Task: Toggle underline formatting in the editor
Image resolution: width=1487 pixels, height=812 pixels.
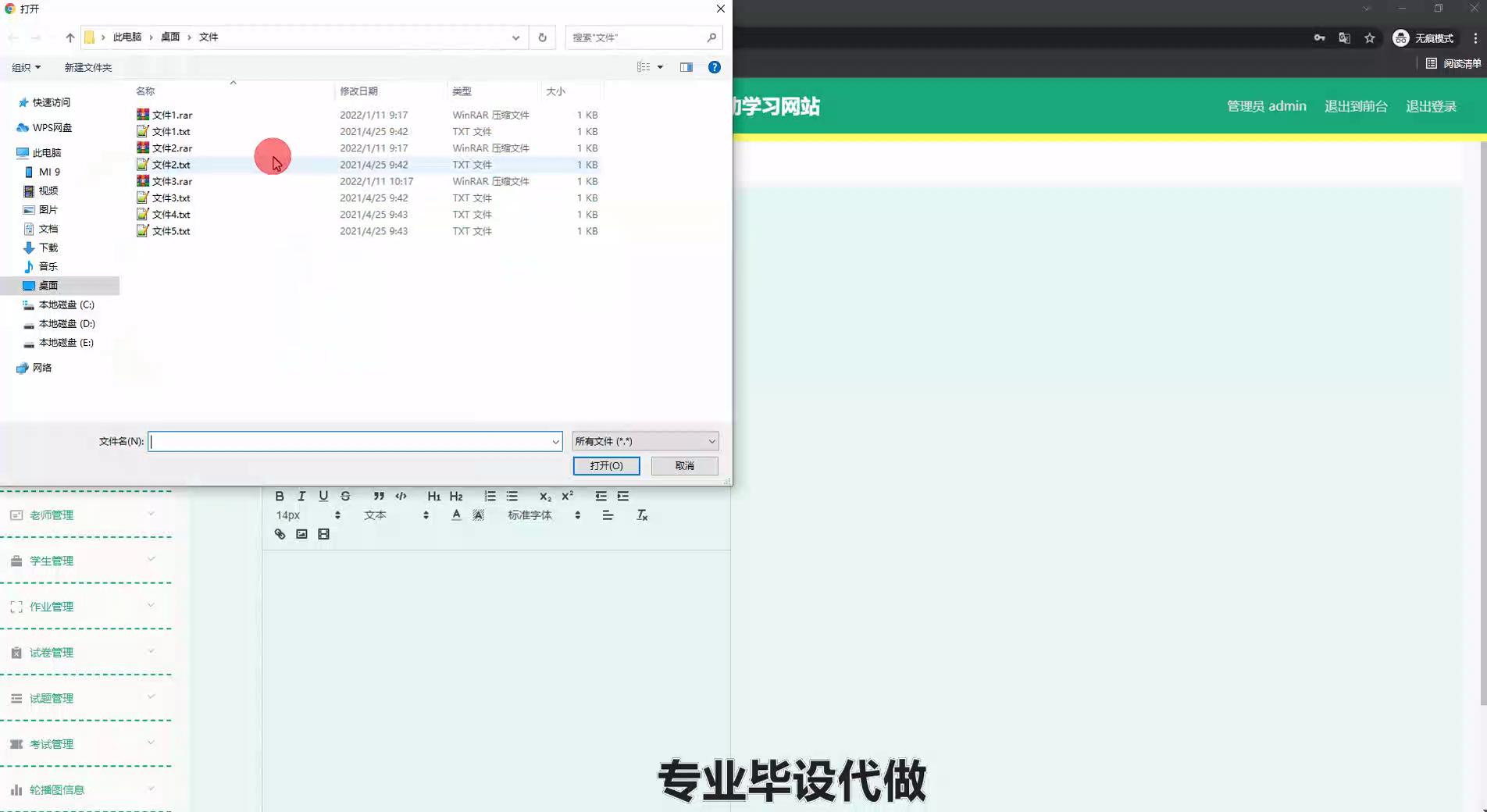Action: pos(323,496)
